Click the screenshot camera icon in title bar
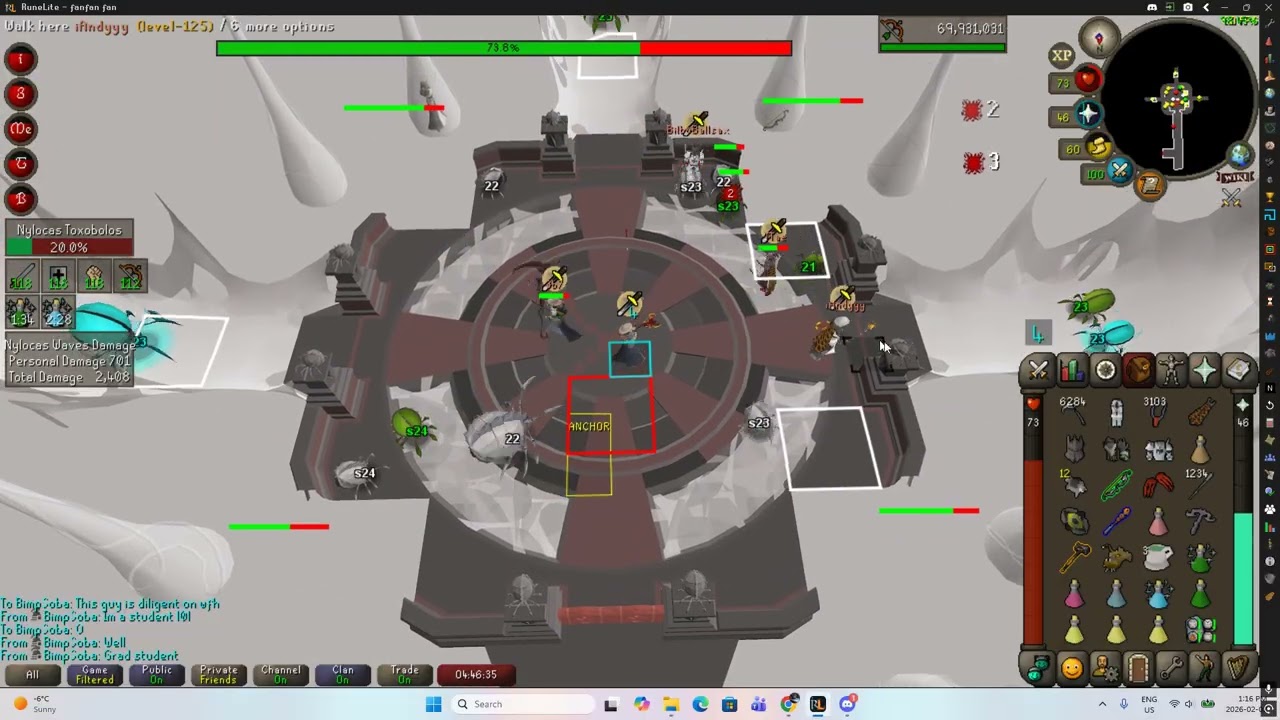1280x720 pixels. coord(1188,7)
